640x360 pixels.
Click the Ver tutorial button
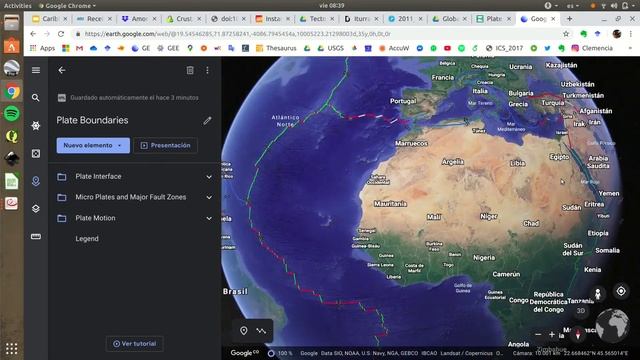135,344
